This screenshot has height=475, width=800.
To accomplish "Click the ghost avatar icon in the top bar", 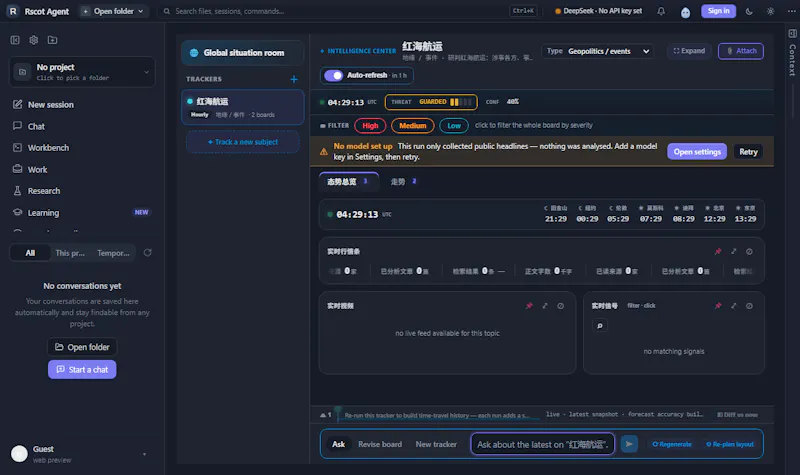I will coord(685,12).
